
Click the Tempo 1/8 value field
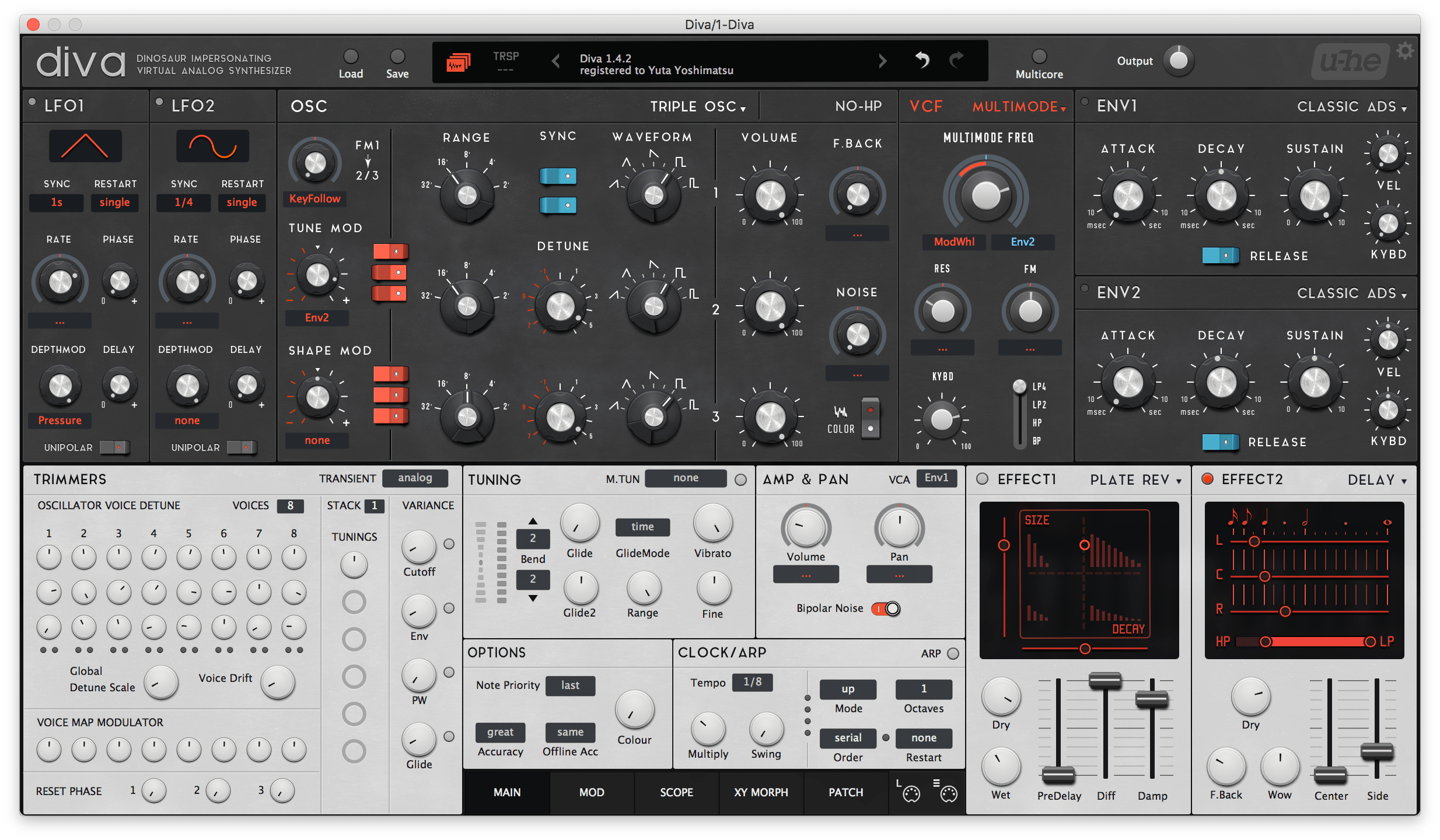[752, 682]
